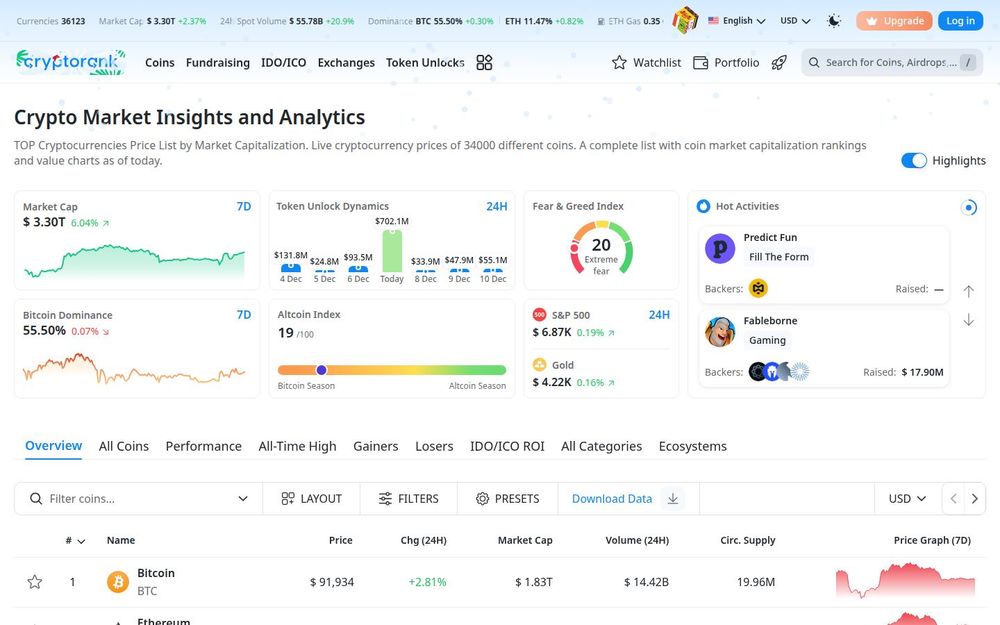
Task: Open the Fundraising menu
Action: [x=217, y=62]
